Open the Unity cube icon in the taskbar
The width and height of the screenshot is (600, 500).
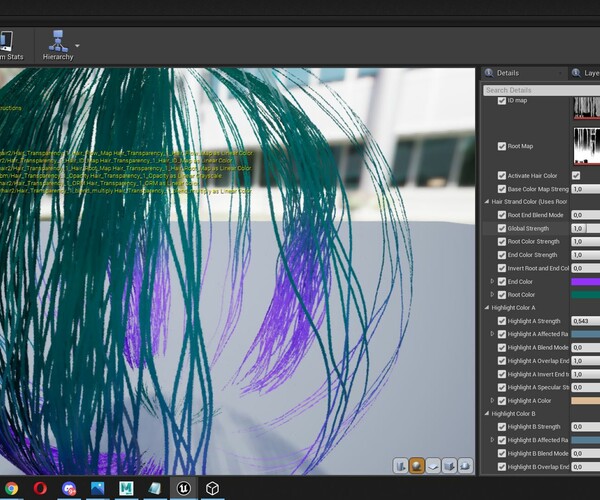[x=212, y=489]
